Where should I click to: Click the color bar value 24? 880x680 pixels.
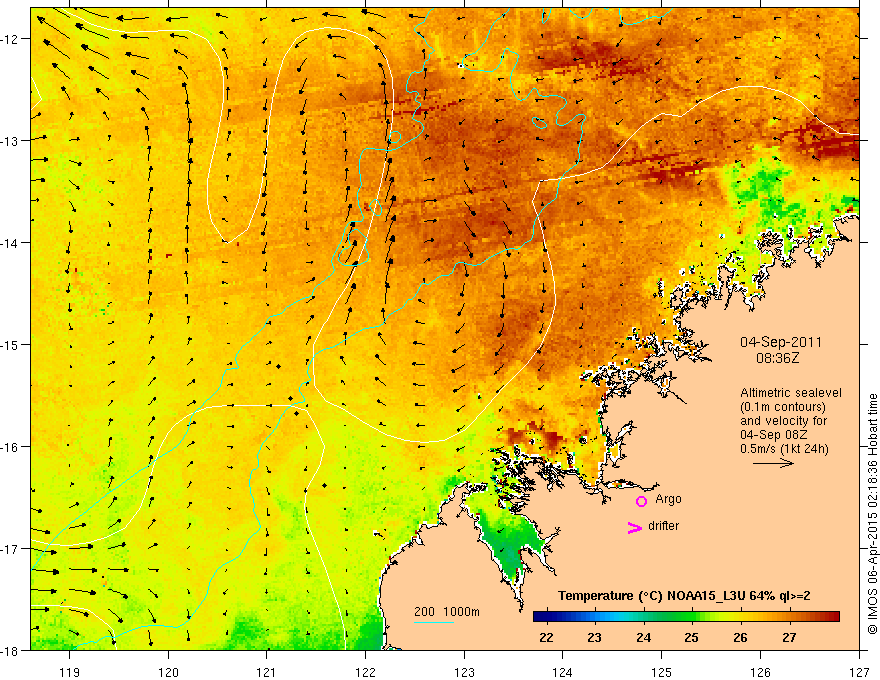[x=643, y=637]
